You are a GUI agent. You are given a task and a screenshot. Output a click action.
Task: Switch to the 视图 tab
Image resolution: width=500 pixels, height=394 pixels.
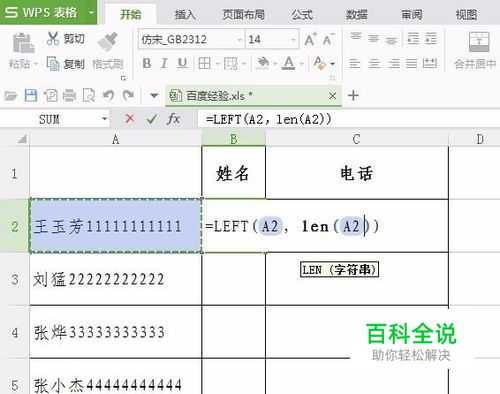click(466, 14)
